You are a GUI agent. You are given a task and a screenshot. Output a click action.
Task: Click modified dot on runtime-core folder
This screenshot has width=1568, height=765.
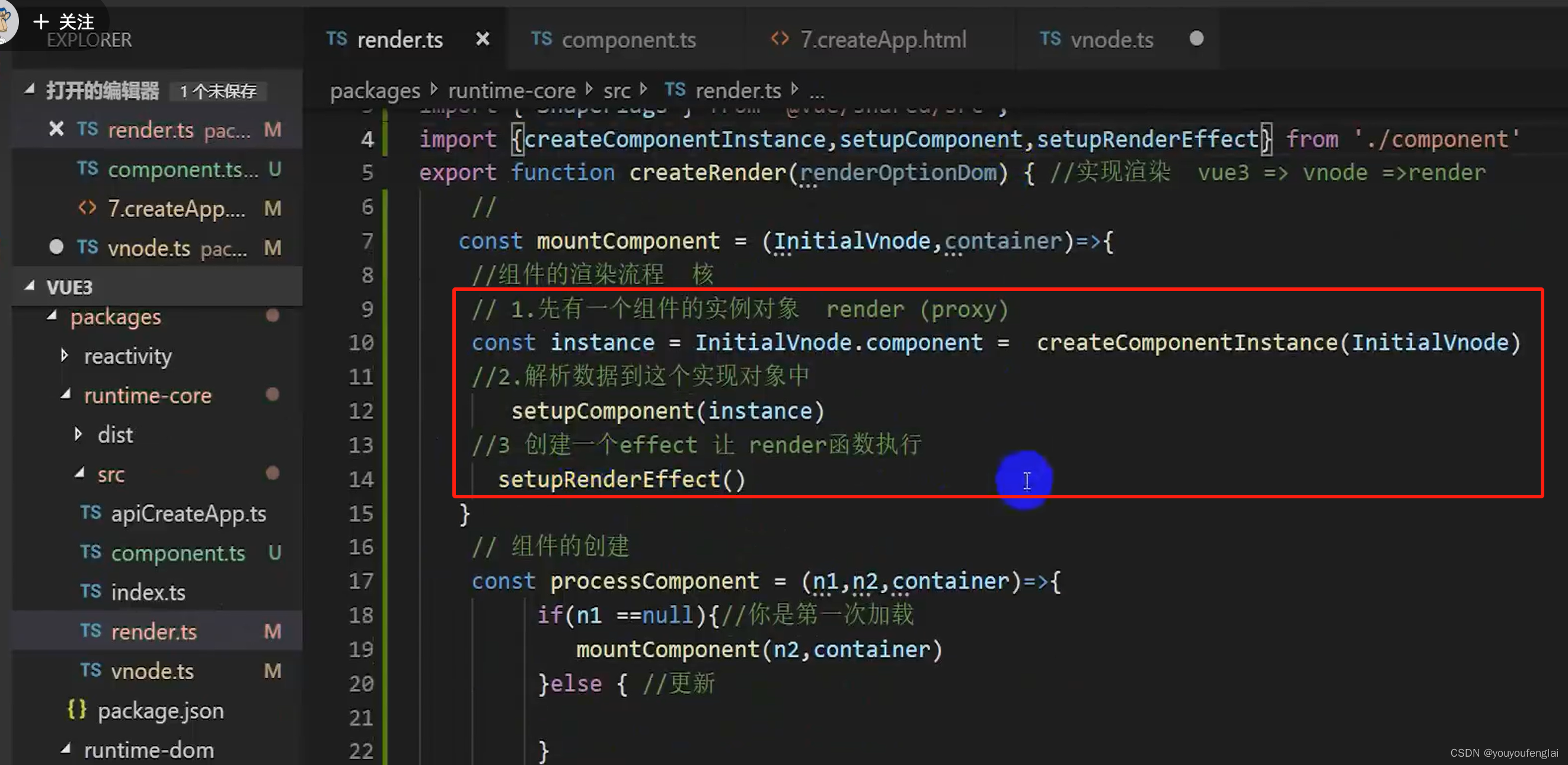273,395
